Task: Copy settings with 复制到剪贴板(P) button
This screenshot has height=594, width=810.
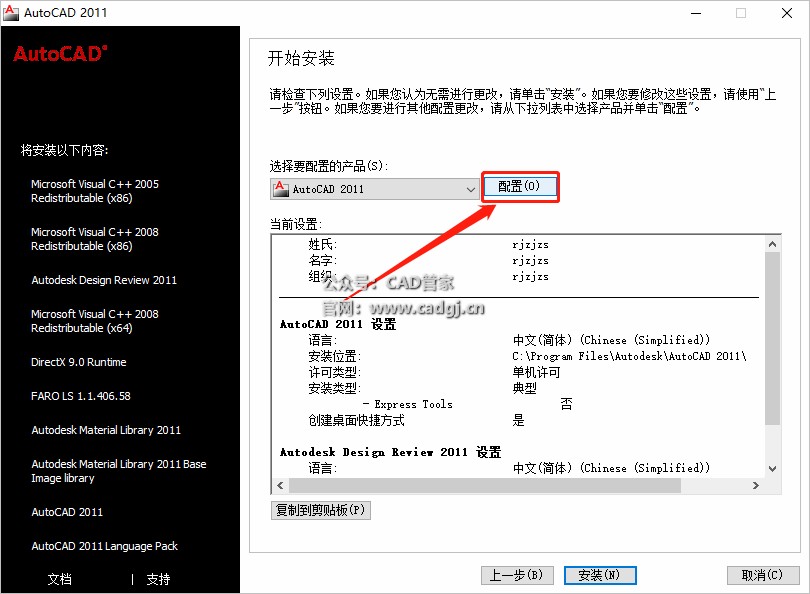Action: pos(320,510)
